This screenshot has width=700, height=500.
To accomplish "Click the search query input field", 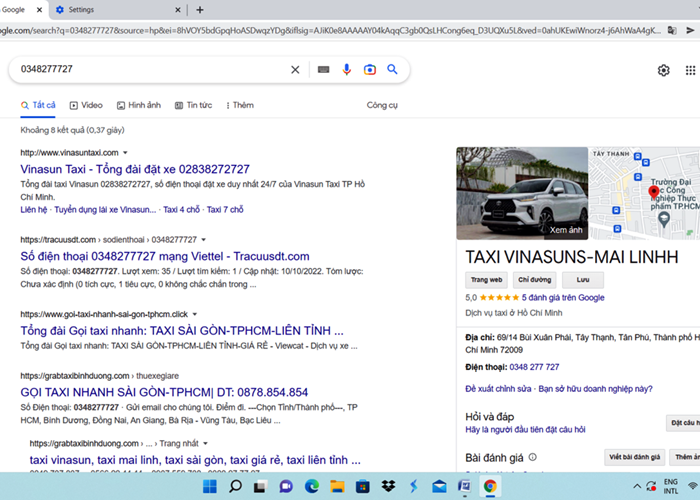I will point(152,69).
